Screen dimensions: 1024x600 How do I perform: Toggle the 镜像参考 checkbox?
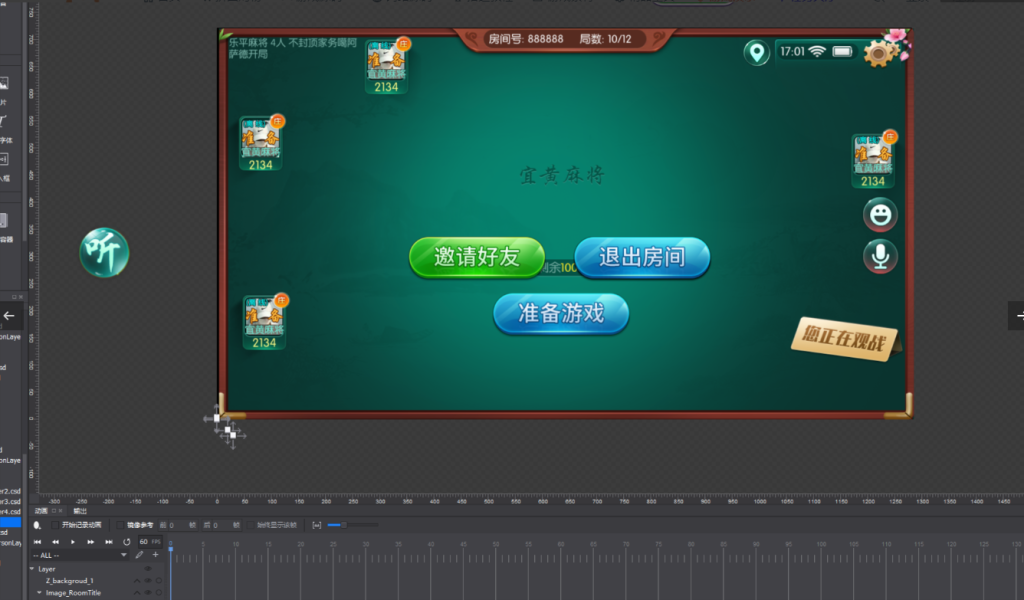(121, 524)
